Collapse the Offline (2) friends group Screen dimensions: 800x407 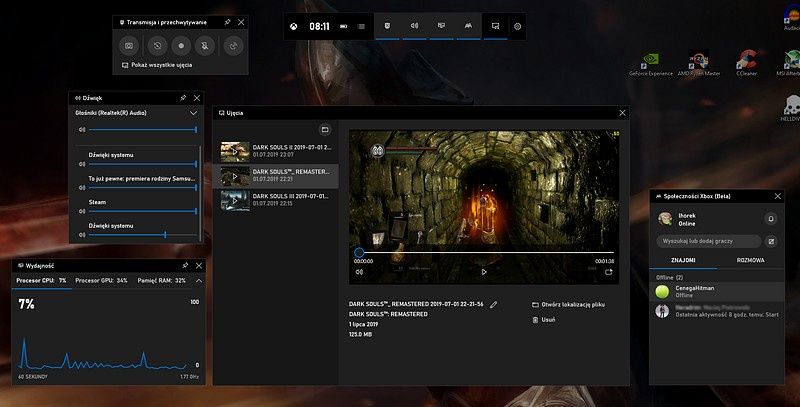(669, 277)
